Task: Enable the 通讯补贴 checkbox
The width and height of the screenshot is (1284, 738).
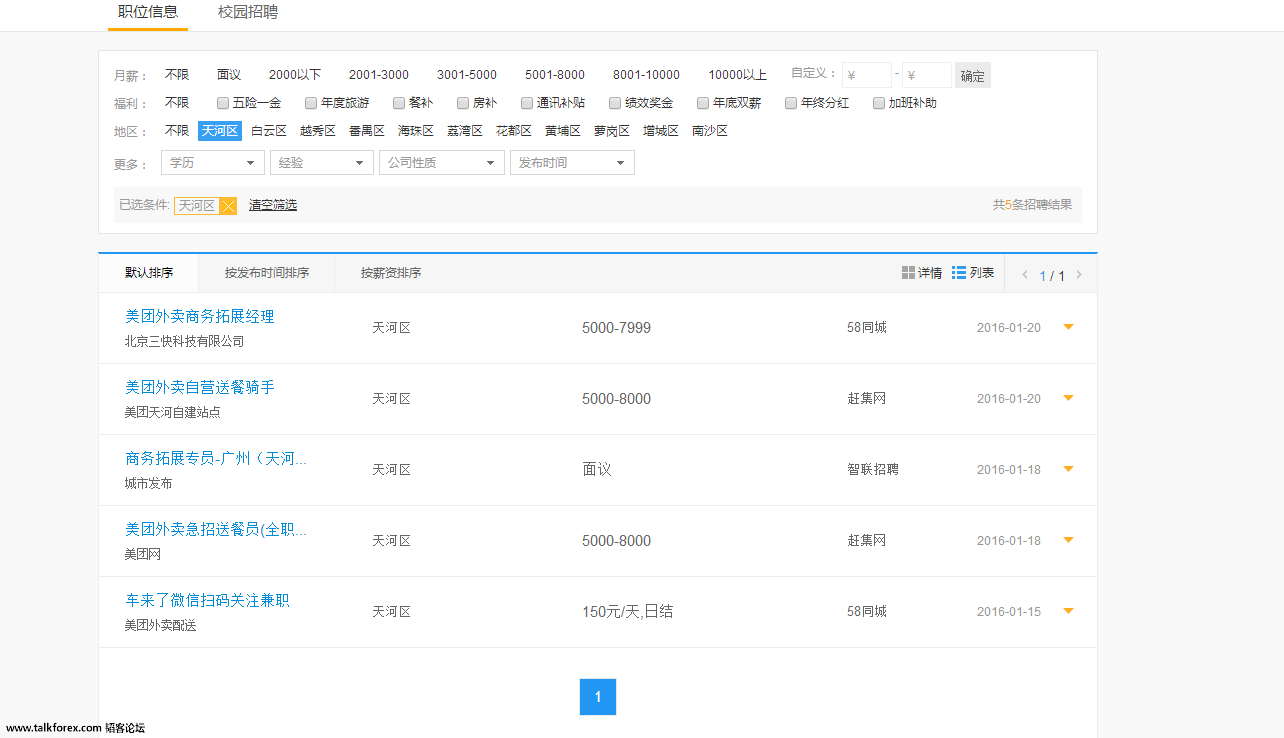Action: pos(527,103)
